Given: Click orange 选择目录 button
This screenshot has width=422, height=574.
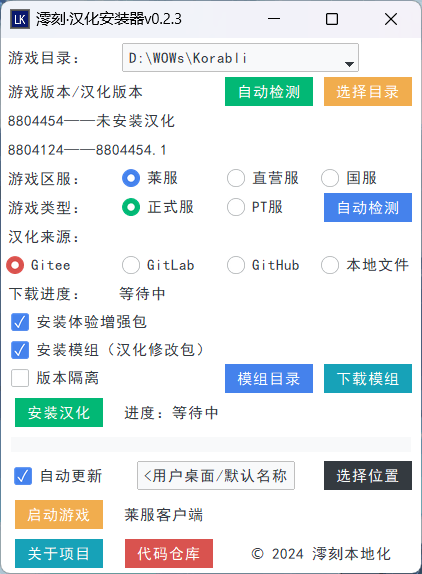Looking at the screenshot, I should [x=368, y=92].
